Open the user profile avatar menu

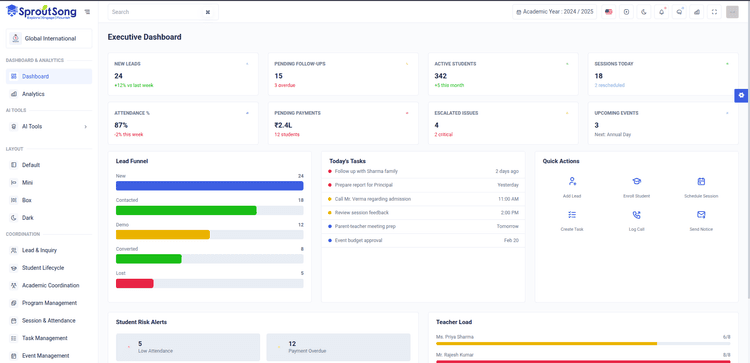[732, 12]
